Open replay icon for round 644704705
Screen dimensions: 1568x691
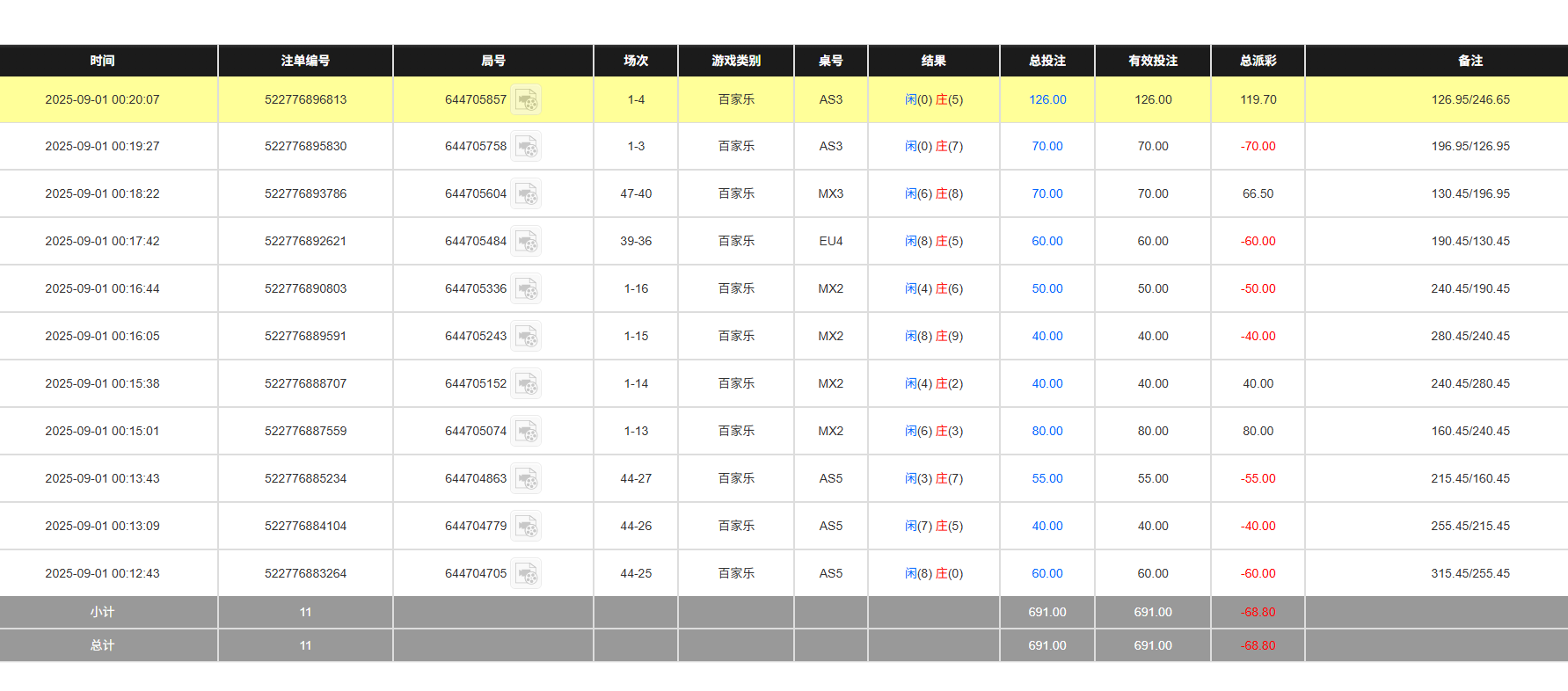526,574
